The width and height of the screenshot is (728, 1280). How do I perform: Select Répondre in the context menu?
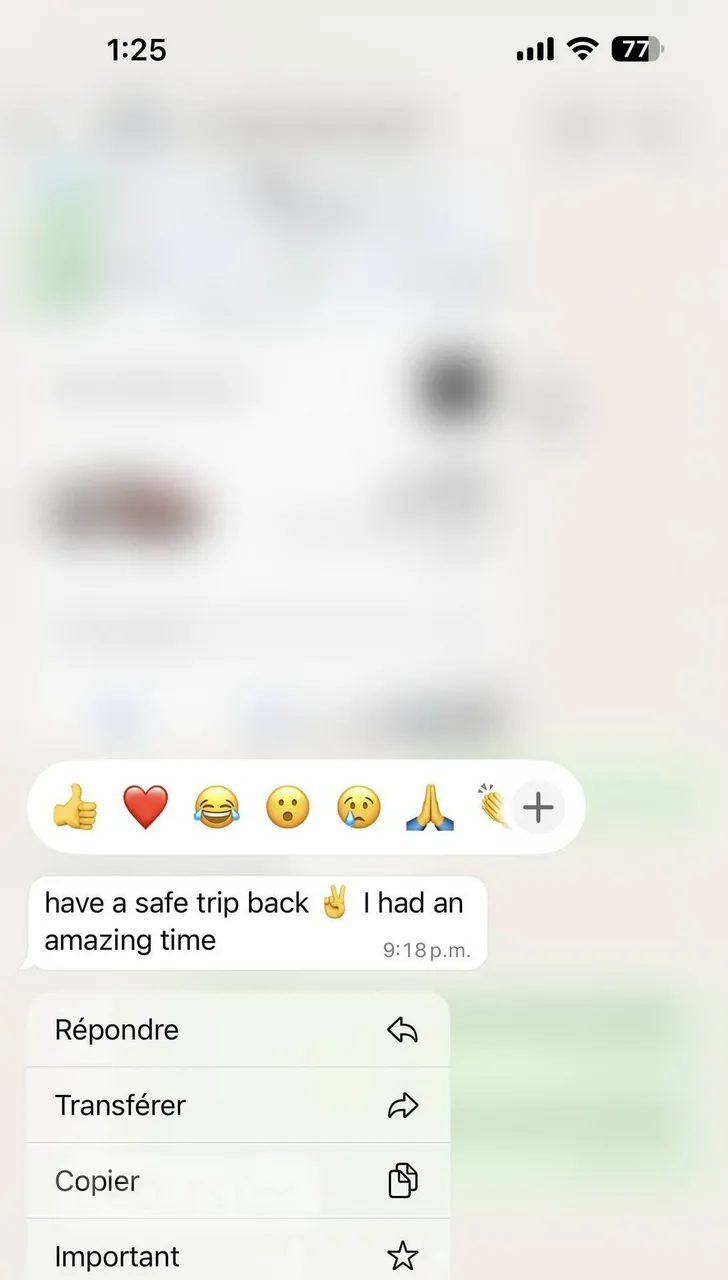coord(238,1030)
